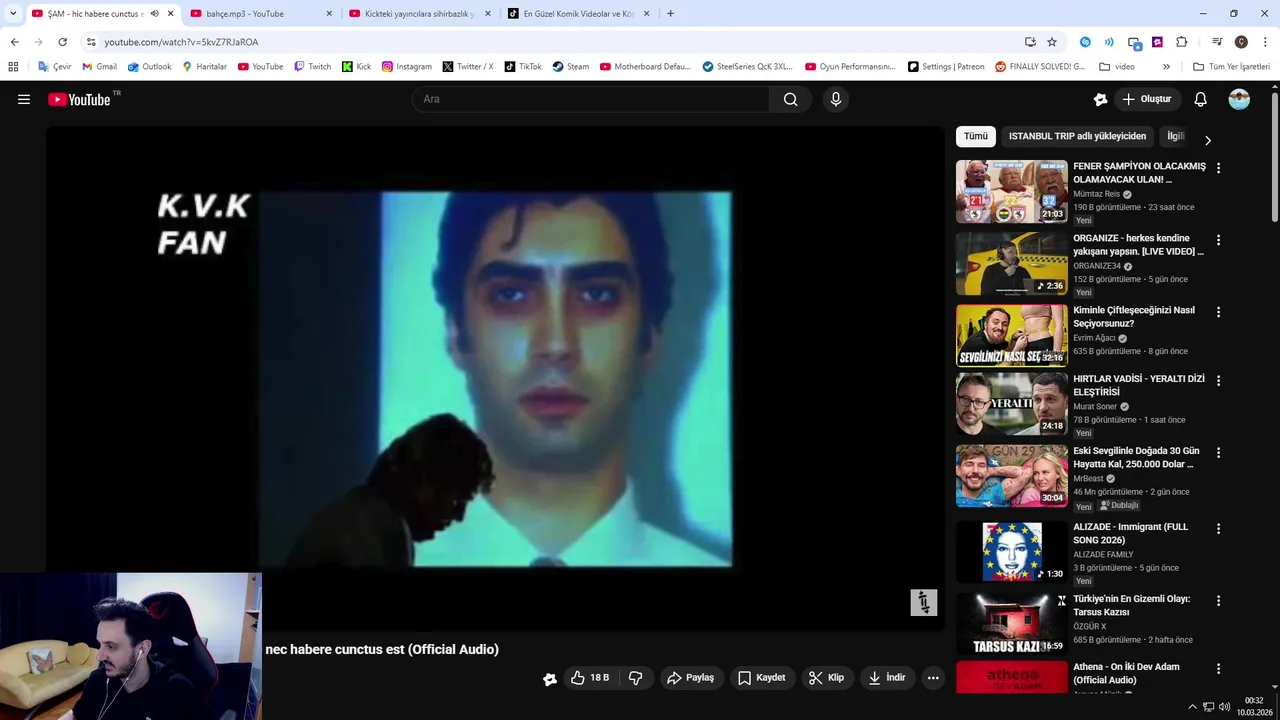Open options for FENER ŞAMPİYON OLACAKMIŞ video
The image size is (1280, 720).
pyautogui.click(x=1218, y=168)
